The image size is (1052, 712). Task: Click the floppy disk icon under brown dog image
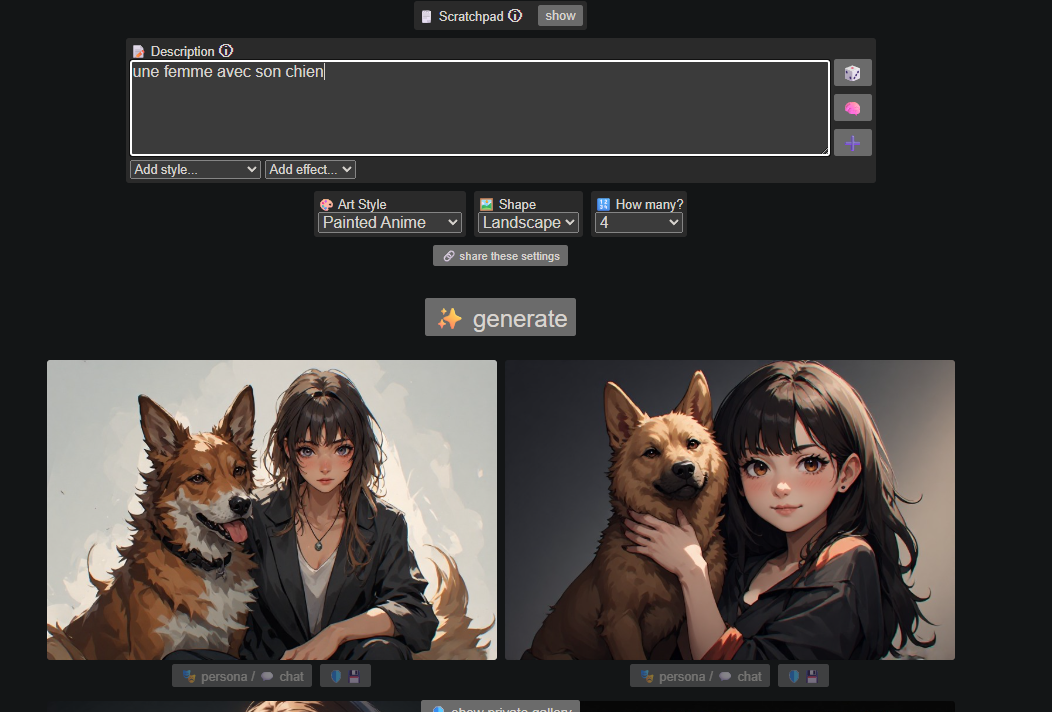(812, 676)
